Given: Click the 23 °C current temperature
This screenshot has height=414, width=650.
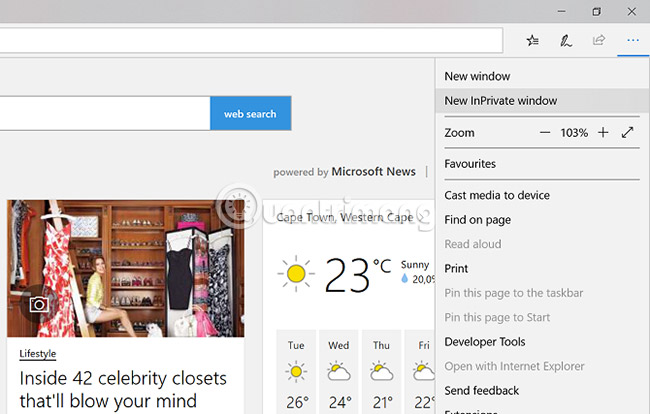Looking at the screenshot, I should pos(357,275).
